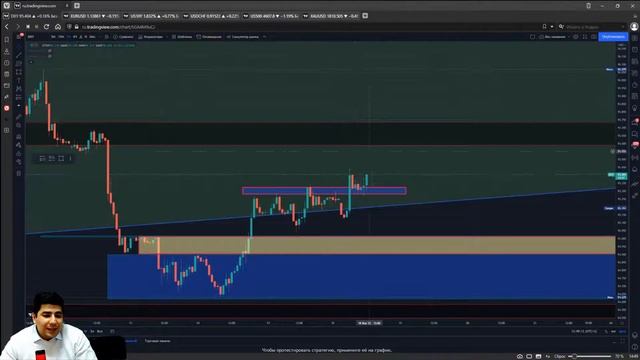Open the Indicators menu
This screenshot has height=360, width=640.
pyautogui.click(x=151, y=37)
